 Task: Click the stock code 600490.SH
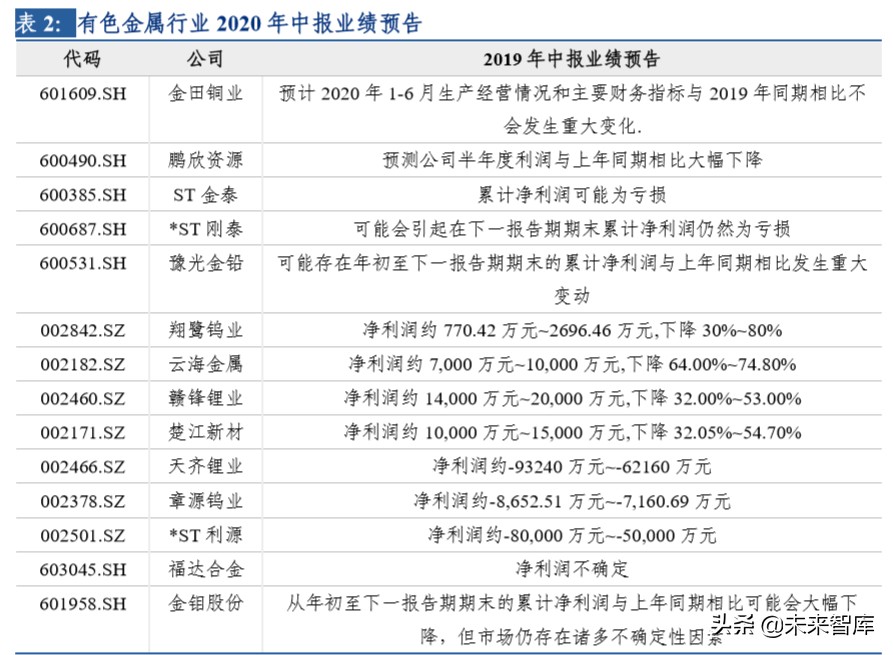click(x=84, y=160)
